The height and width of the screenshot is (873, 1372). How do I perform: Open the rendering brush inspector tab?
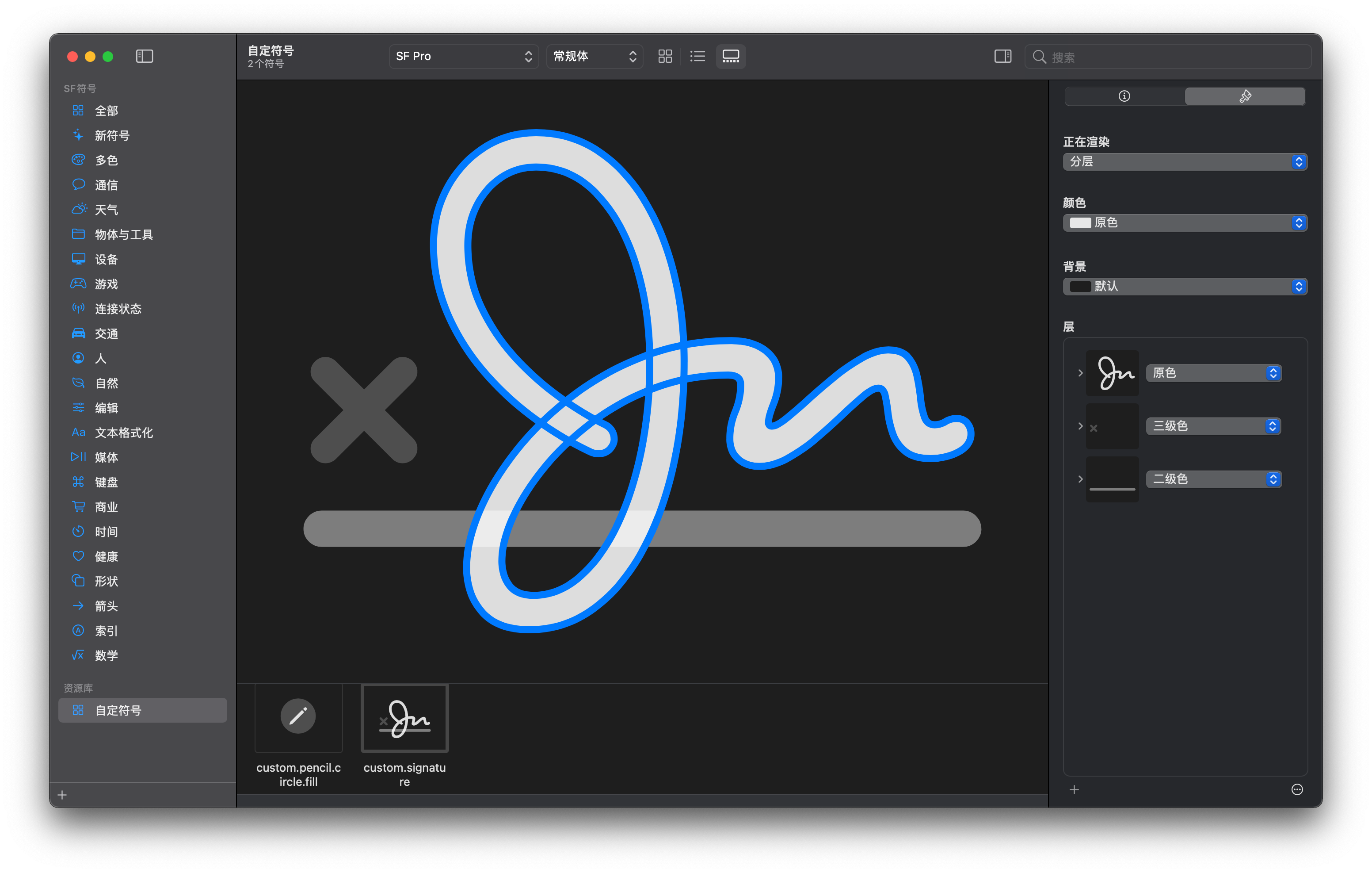[1245, 96]
